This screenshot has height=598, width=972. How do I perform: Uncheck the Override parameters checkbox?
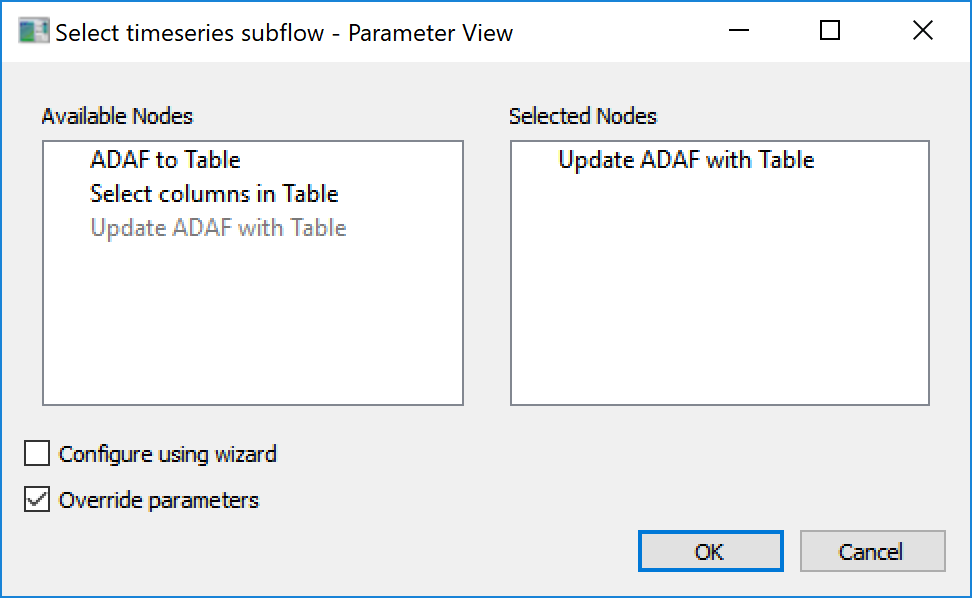point(37,500)
